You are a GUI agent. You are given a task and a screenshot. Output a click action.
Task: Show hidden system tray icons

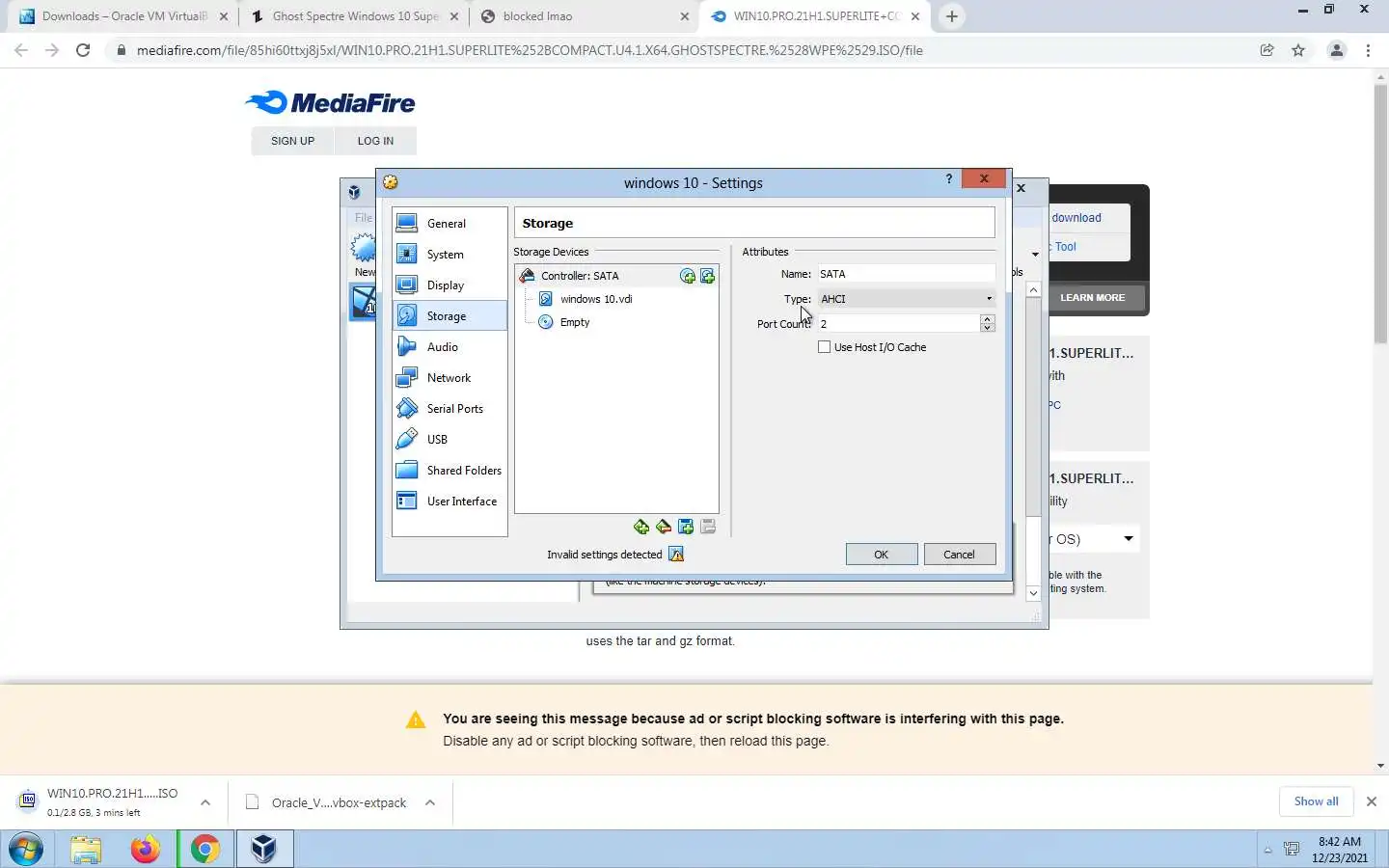(1267, 850)
